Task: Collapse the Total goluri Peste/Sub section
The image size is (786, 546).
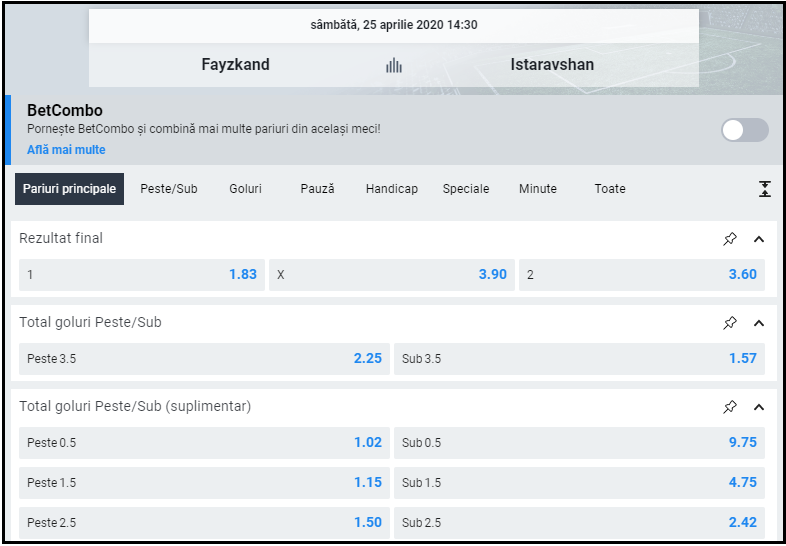Action: (x=758, y=323)
